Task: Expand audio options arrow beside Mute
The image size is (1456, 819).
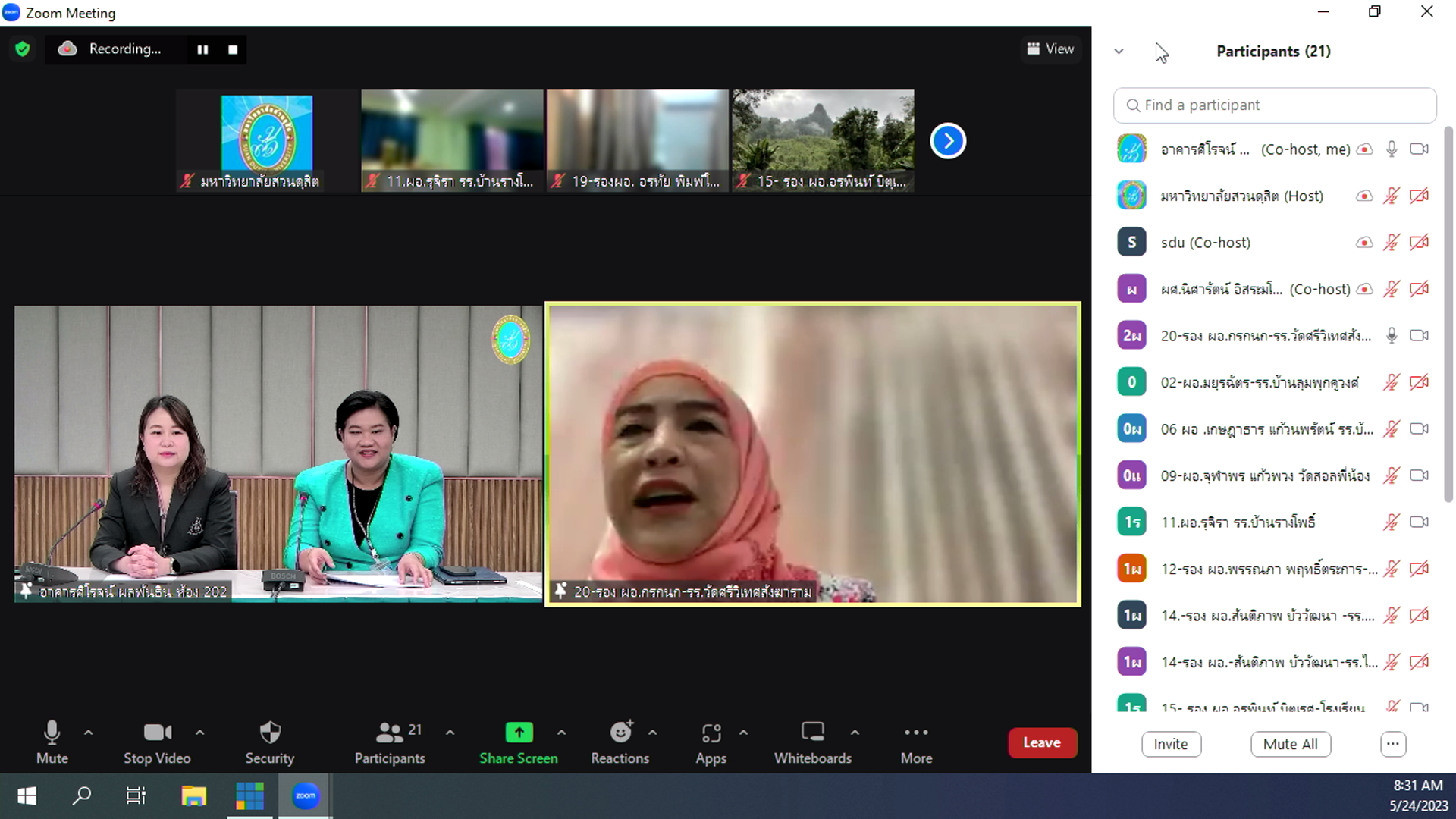Action: click(x=88, y=733)
